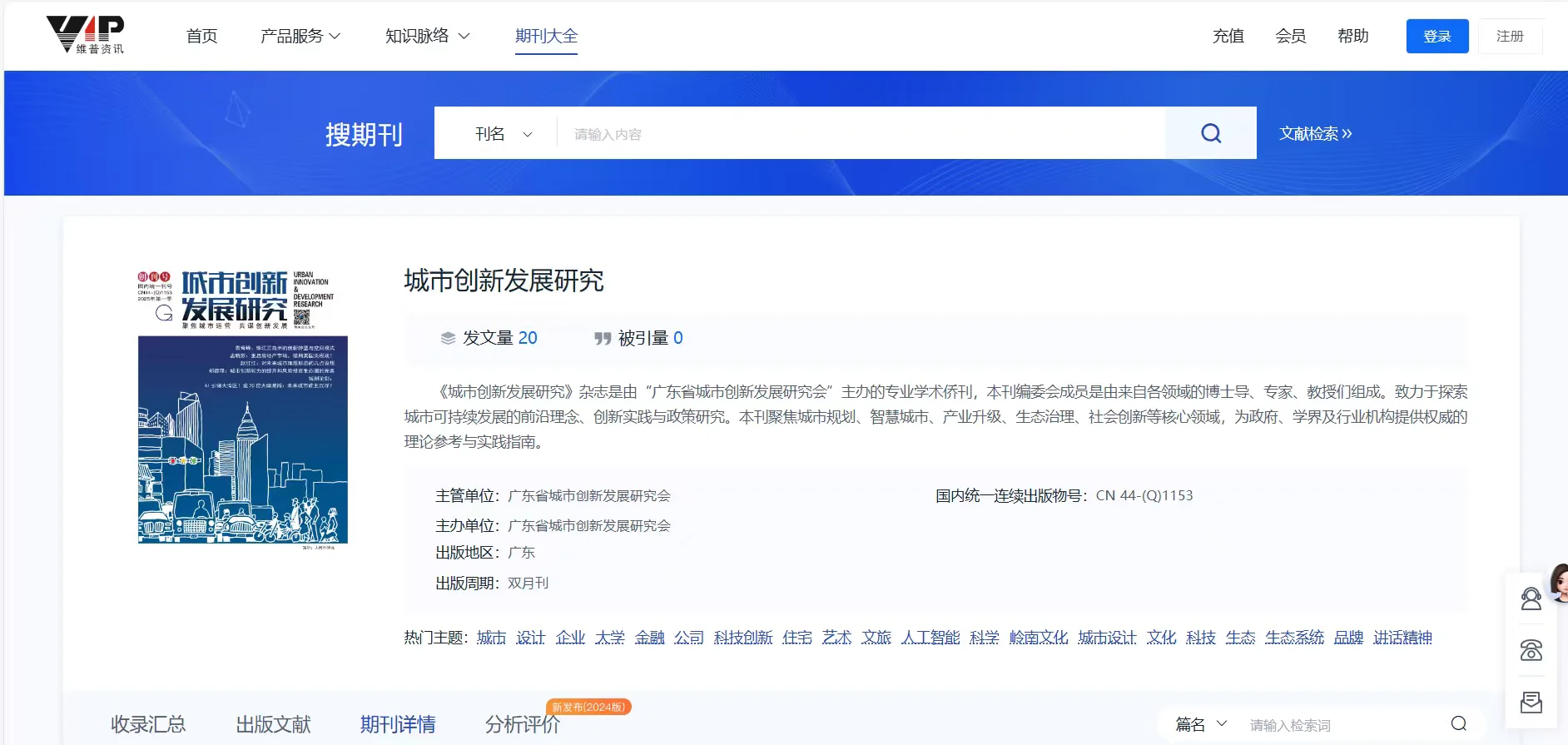Image resolution: width=1568 pixels, height=745 pixels.
Task: Open the feedback mailbox icon
Action: [x=1531, y=703]
